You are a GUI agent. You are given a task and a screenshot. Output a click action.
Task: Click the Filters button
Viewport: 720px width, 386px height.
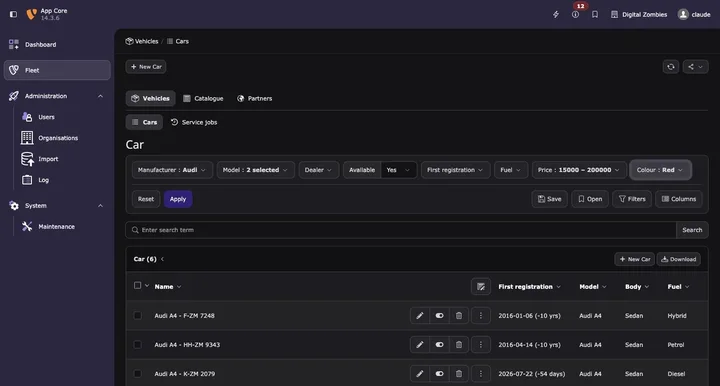pos(632,199)
